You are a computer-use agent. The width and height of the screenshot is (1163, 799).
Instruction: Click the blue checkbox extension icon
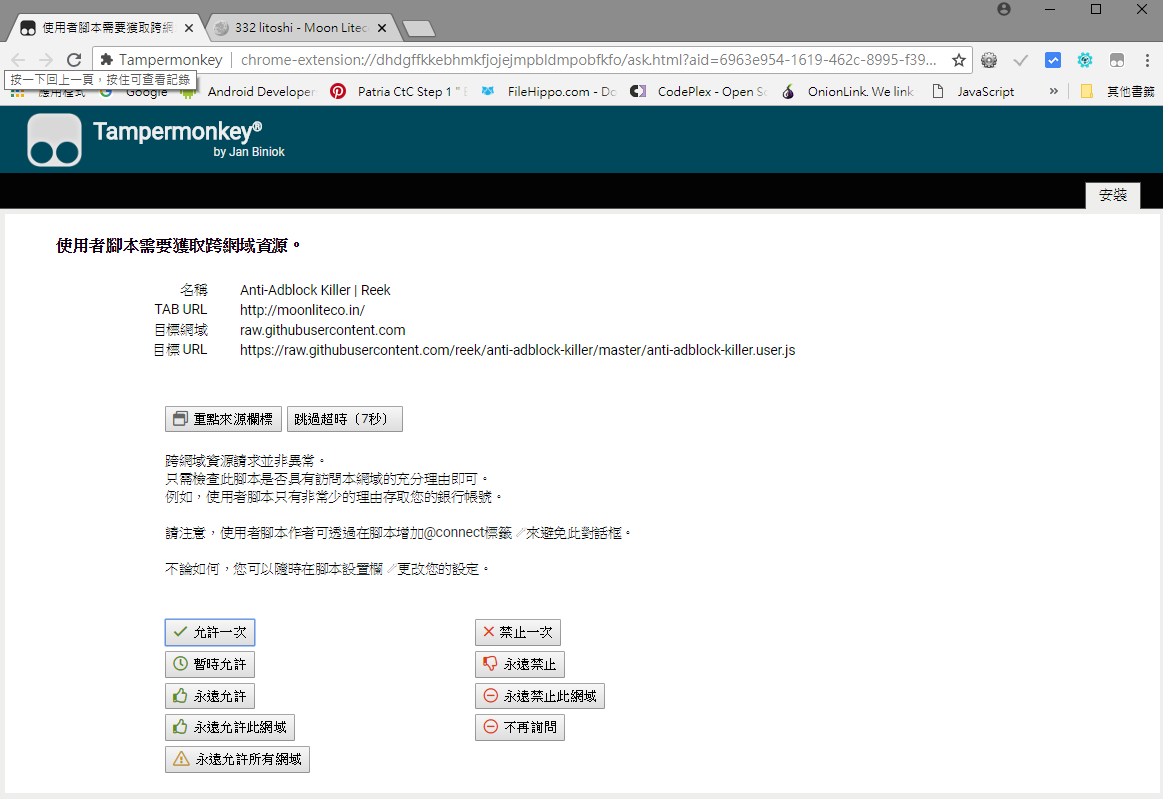coord(1052,60)
